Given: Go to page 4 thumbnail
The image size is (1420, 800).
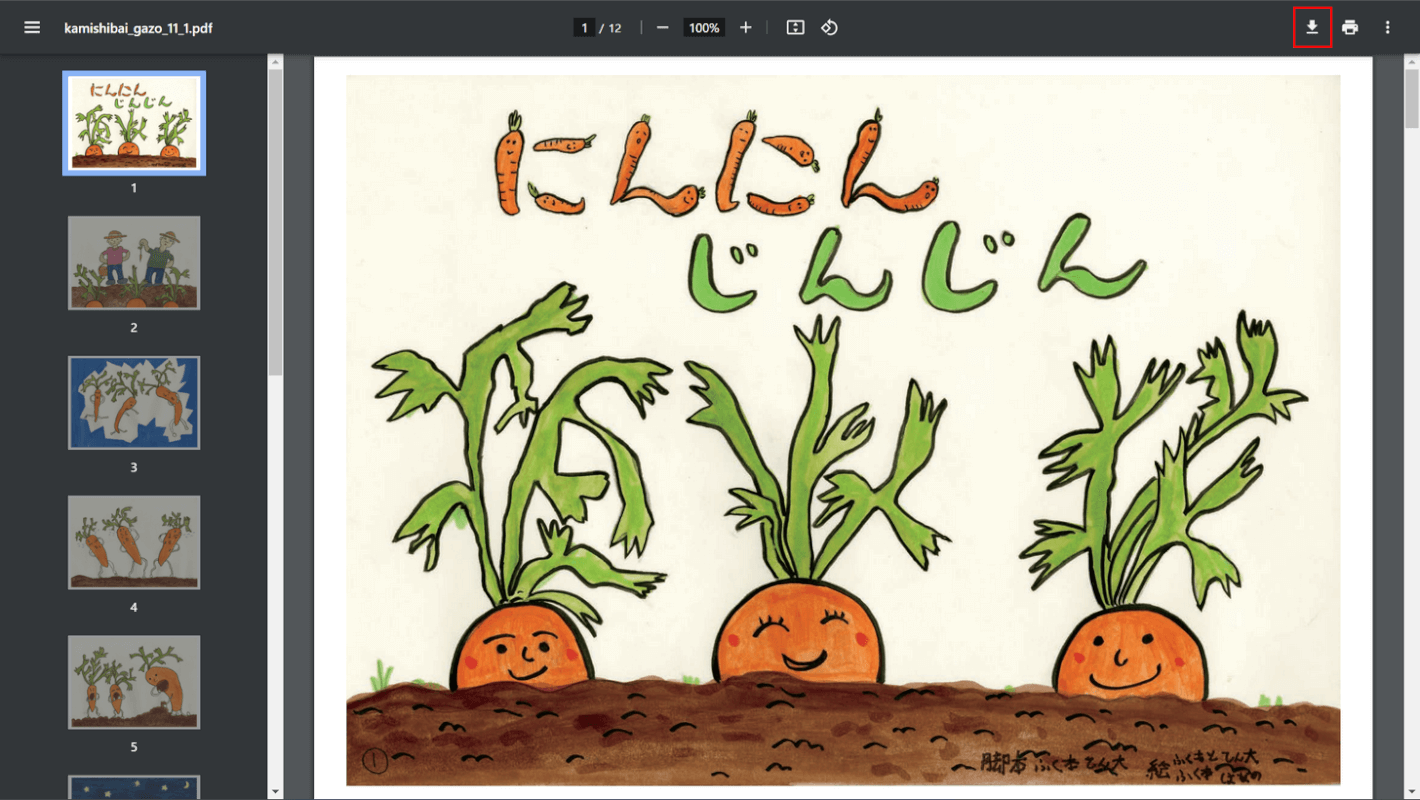Looking at the screenshot, I should (x=134, y=543).
